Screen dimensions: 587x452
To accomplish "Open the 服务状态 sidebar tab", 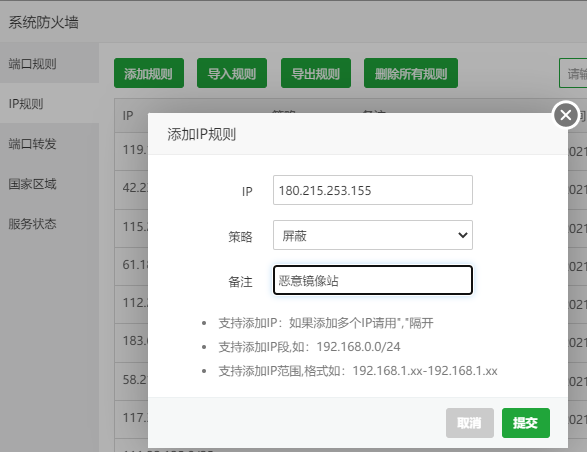I will coord(49,224).
